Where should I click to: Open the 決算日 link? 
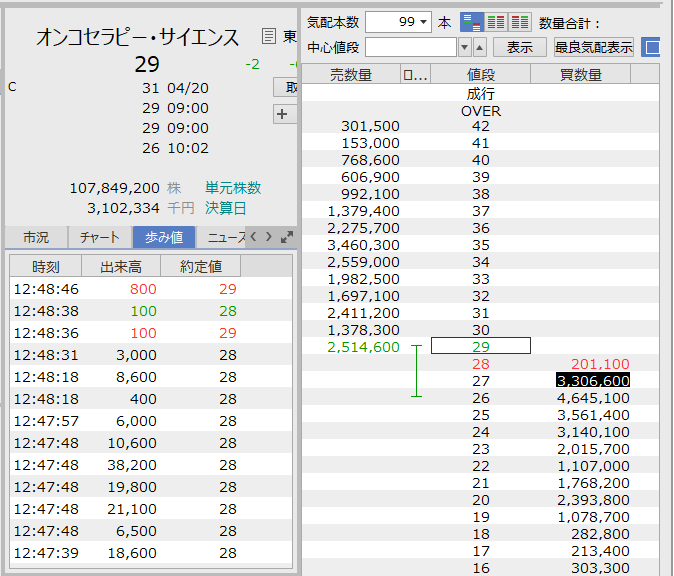point(226,208)
